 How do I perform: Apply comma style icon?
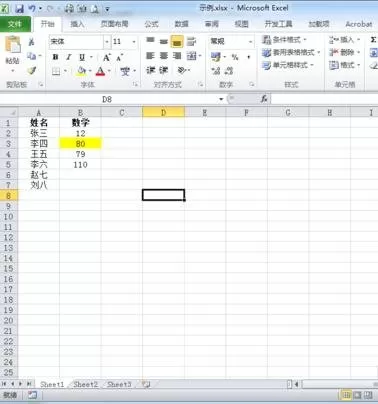pyautogui.click(x=249, y=57)
